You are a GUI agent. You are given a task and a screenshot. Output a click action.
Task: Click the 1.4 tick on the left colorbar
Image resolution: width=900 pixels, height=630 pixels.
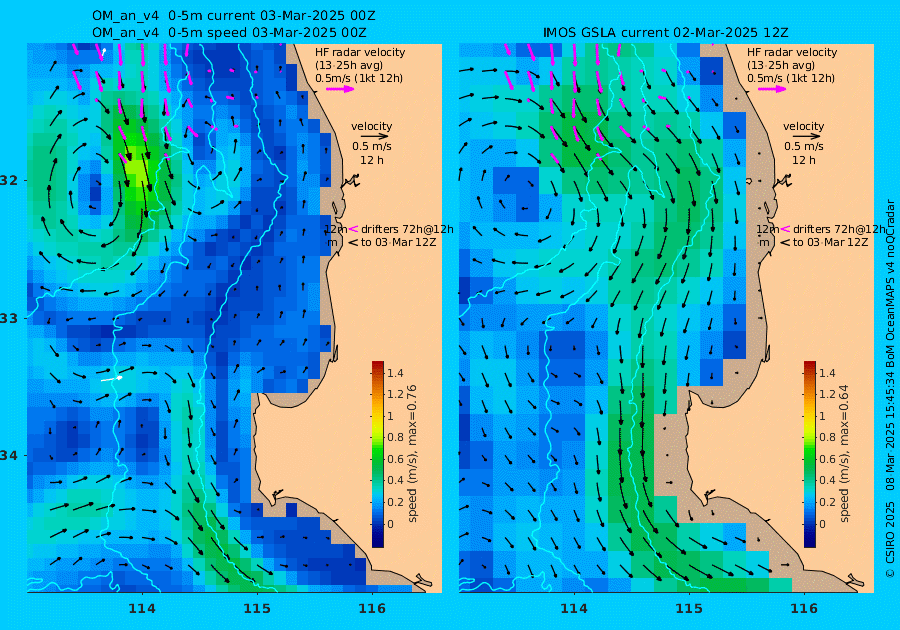tap(395, 374)
